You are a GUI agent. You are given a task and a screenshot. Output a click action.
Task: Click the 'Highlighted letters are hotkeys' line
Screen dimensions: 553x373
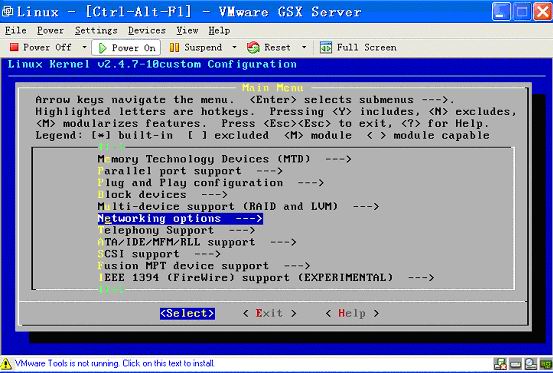[276, 112]
